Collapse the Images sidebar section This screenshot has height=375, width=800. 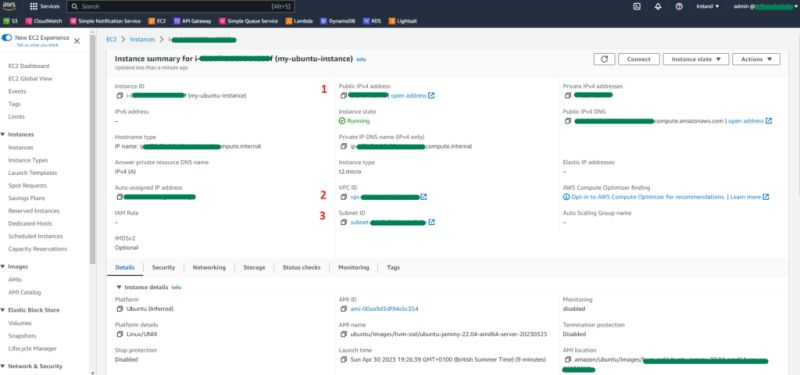coord(3,267)
